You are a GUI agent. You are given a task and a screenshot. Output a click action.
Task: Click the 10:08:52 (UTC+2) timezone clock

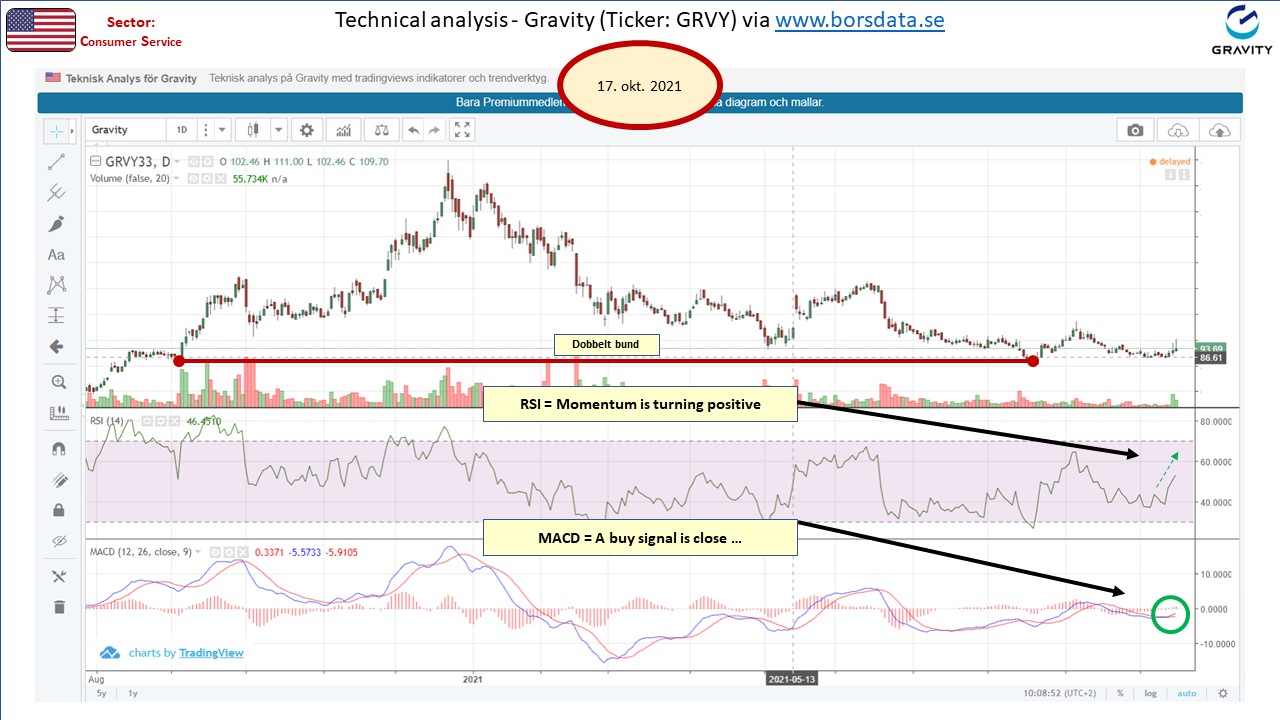pyautogui.click(x=1062, y=693)
